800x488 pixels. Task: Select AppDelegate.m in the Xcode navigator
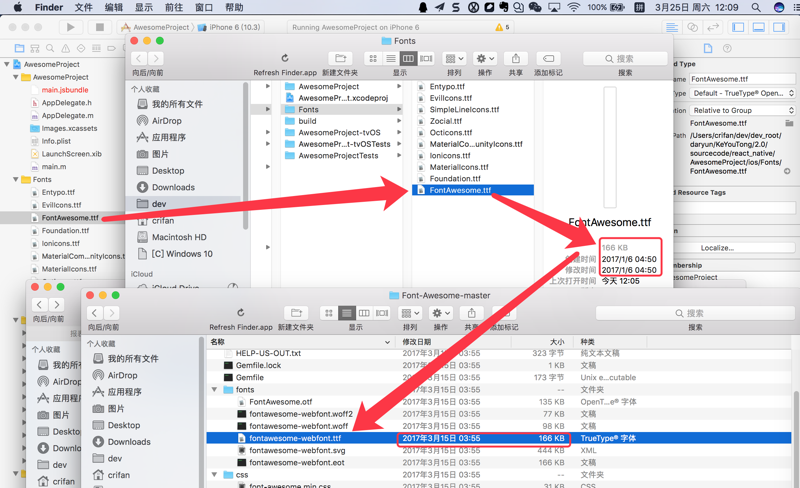[x=67, y=115]
